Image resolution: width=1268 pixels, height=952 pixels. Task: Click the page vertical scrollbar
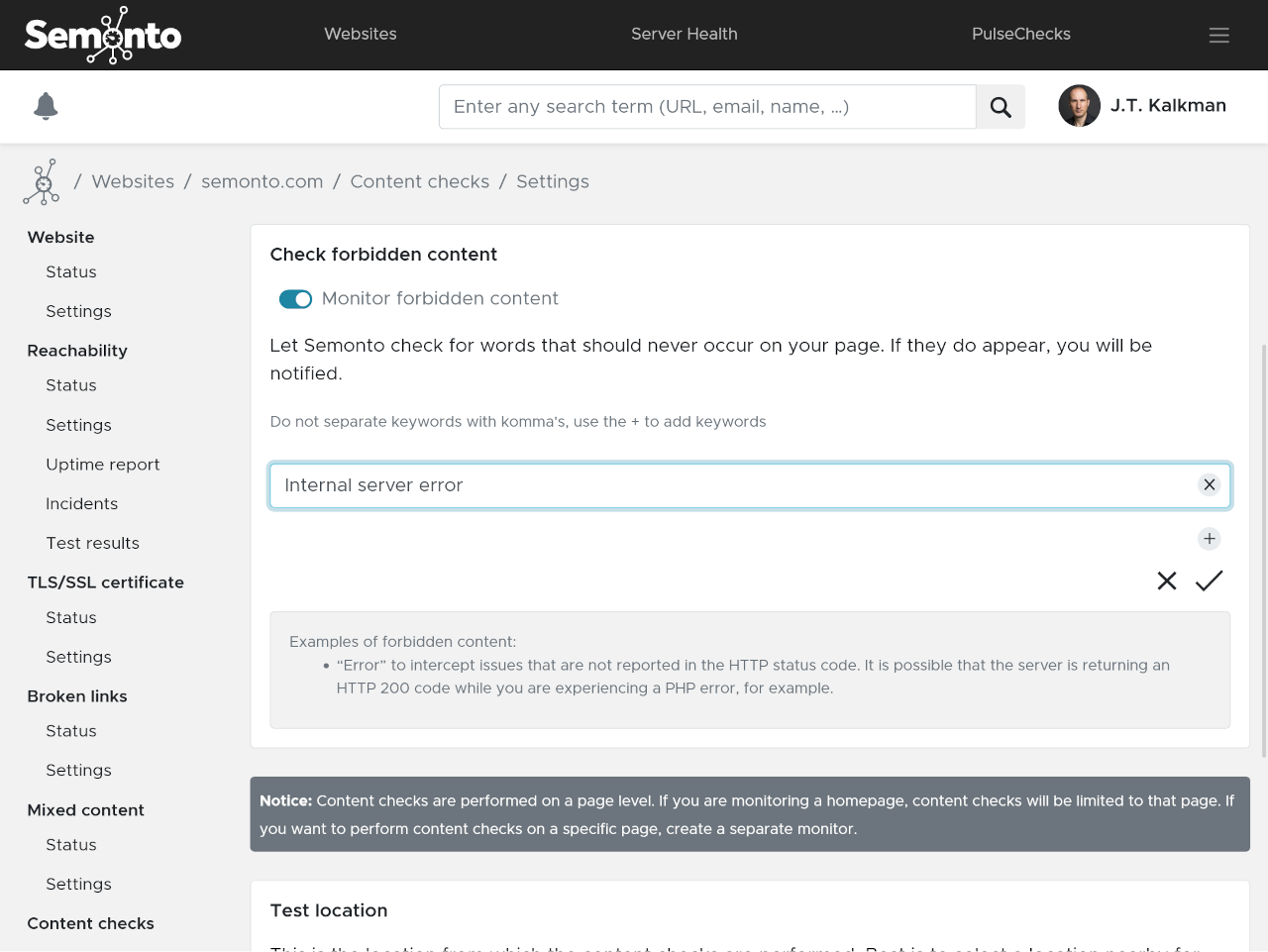coord(1264,550)
